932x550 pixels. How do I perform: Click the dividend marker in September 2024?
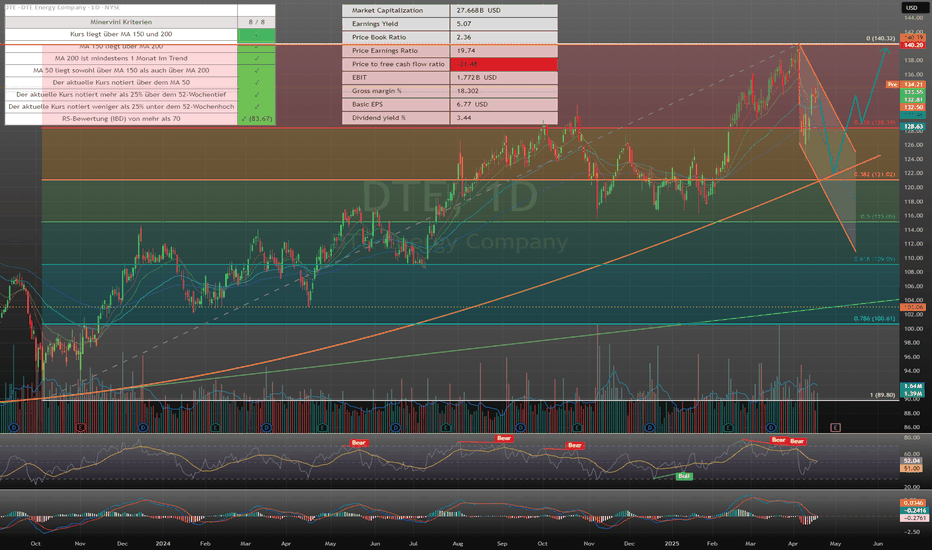pos(521,428)
